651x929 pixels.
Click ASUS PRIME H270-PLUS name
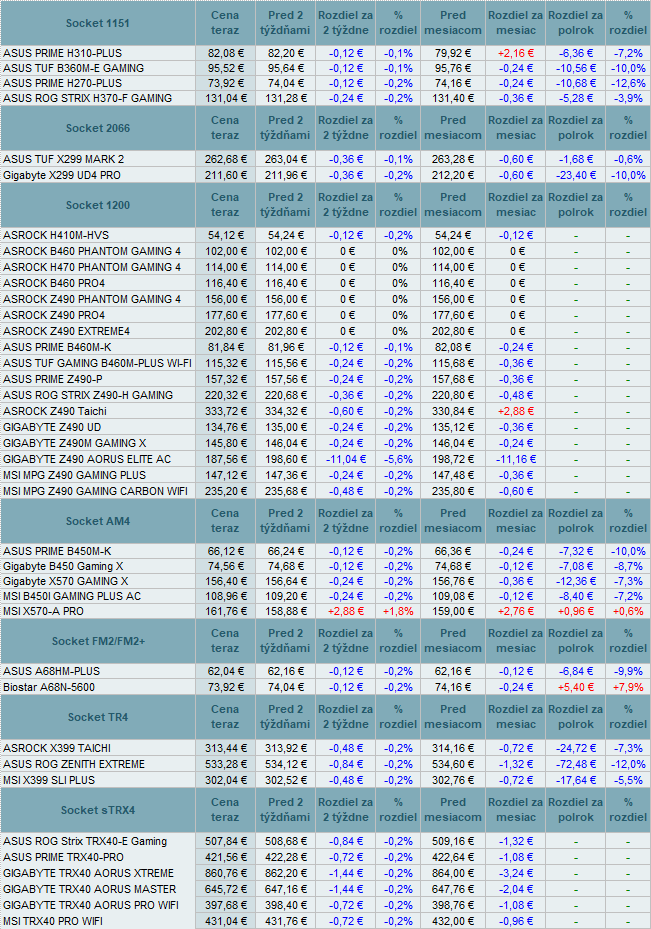coord(62,83)
